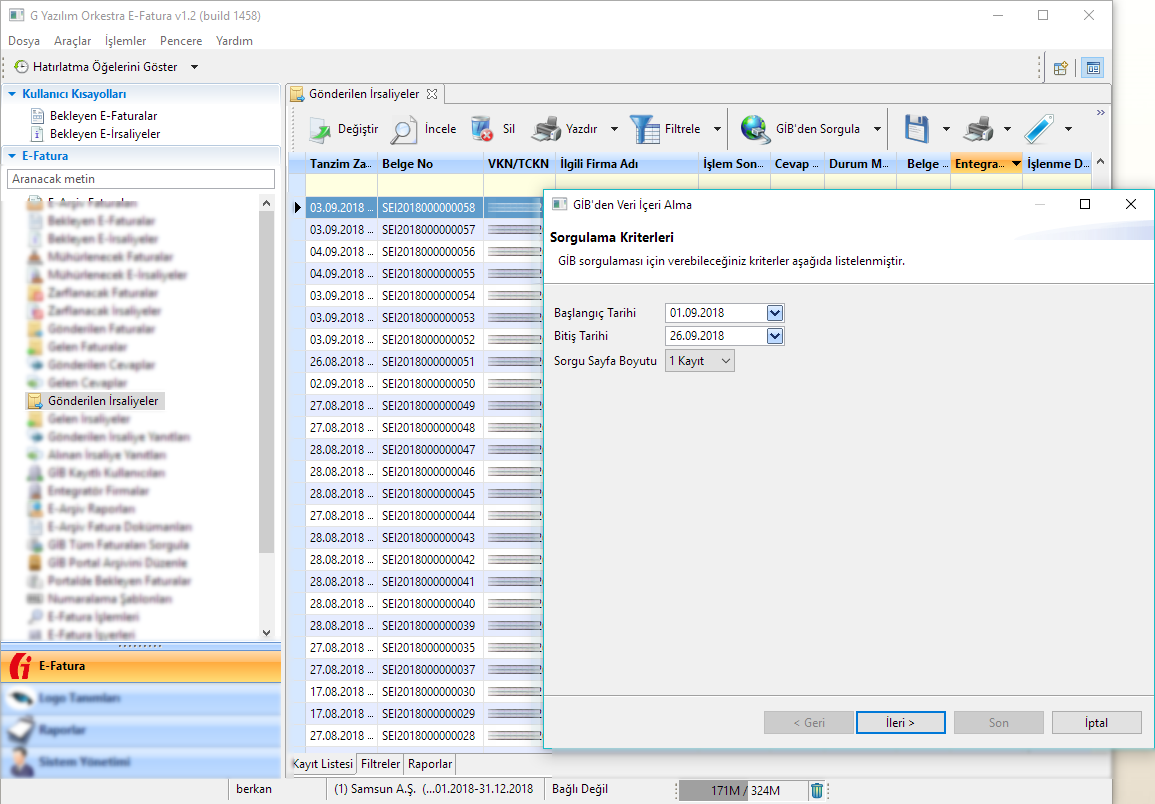Open the Hatırlatma Öğelerini Göster dropdown arrow
The height and width of the screenshot is (804, 1155).
coord(194,67)
